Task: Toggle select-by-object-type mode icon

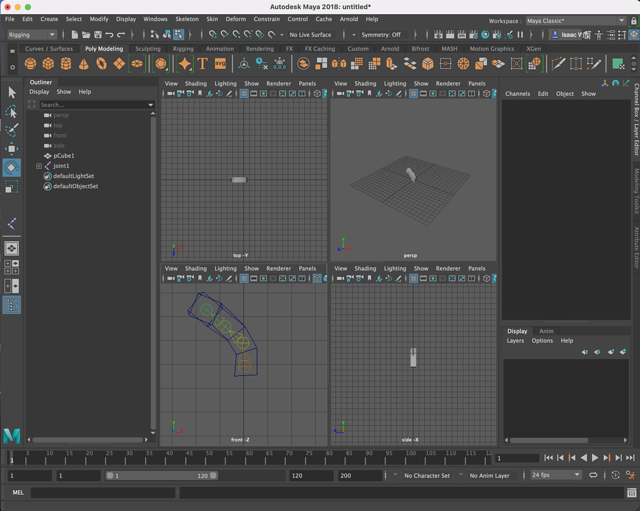Action: click(167, 35)
